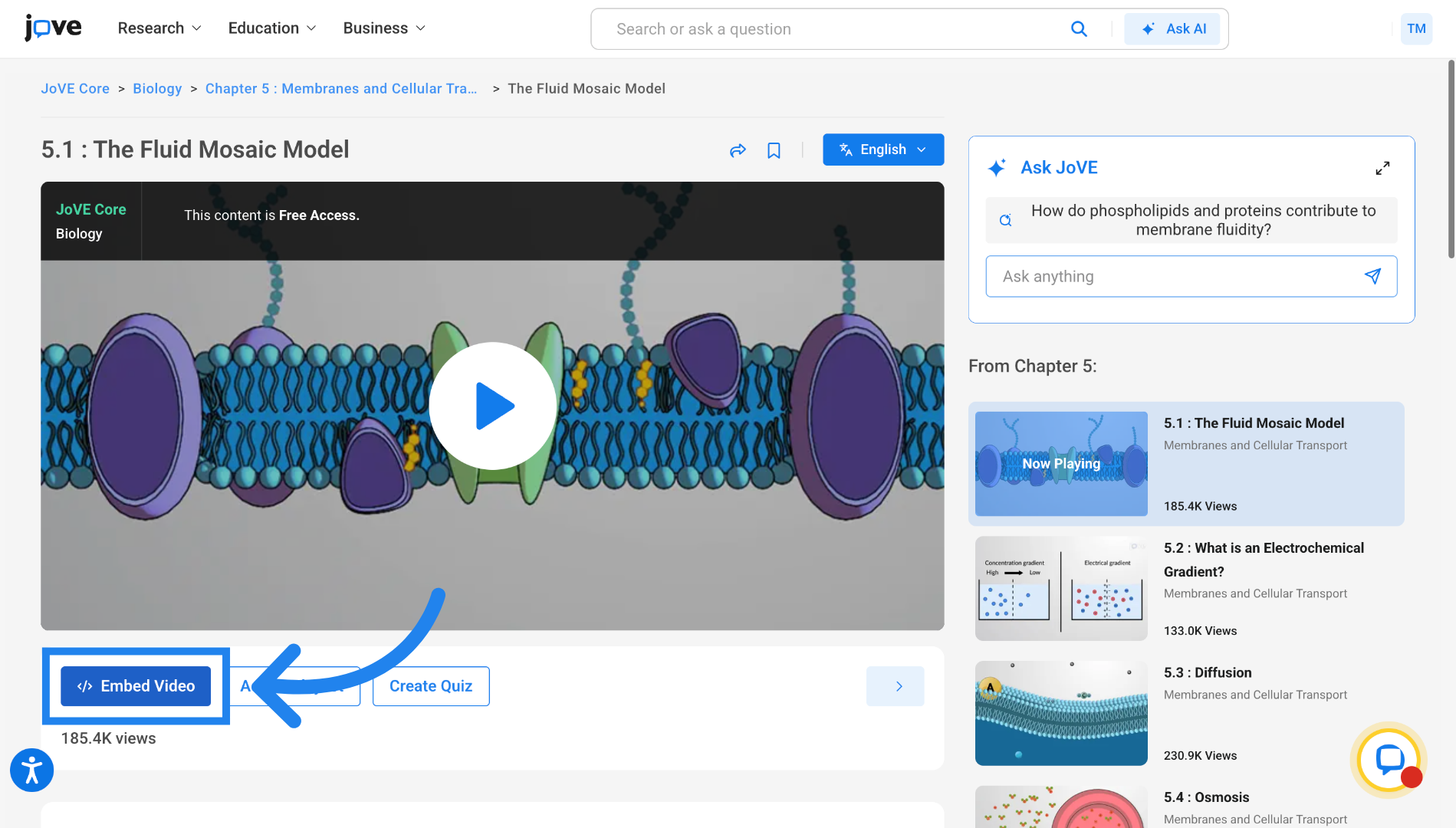Expand the Ask JoVE panel
This screenshot has width=1456, height=828.
[1382, 168]
